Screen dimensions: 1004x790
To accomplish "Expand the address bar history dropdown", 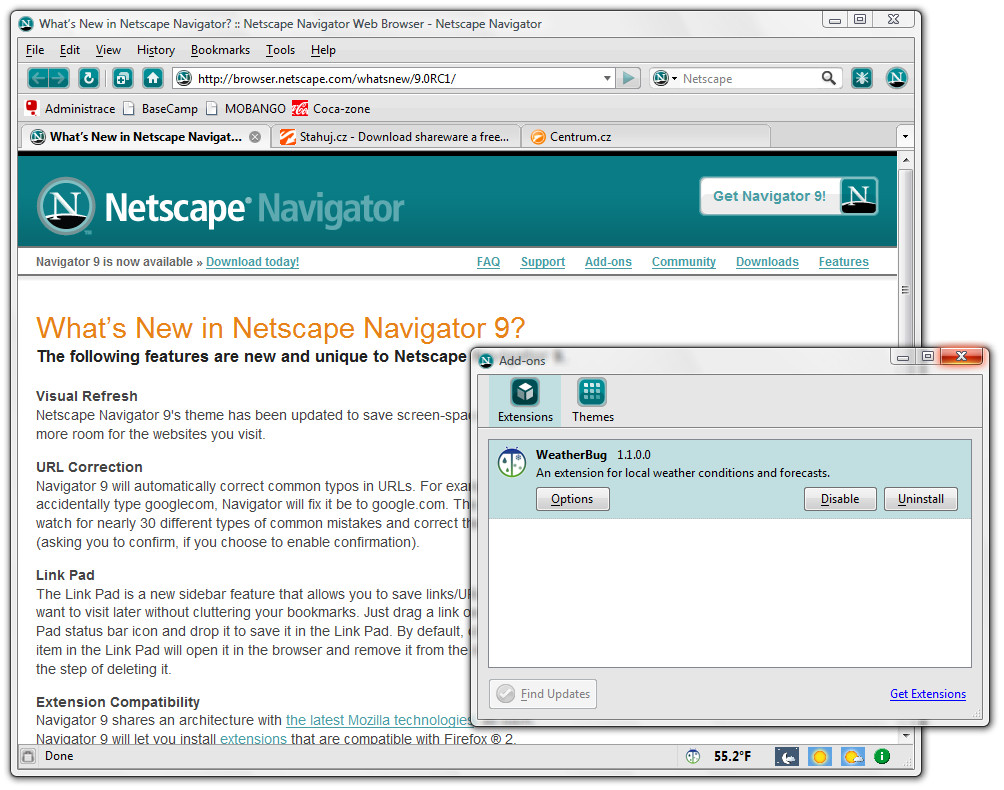I will 607,78.
